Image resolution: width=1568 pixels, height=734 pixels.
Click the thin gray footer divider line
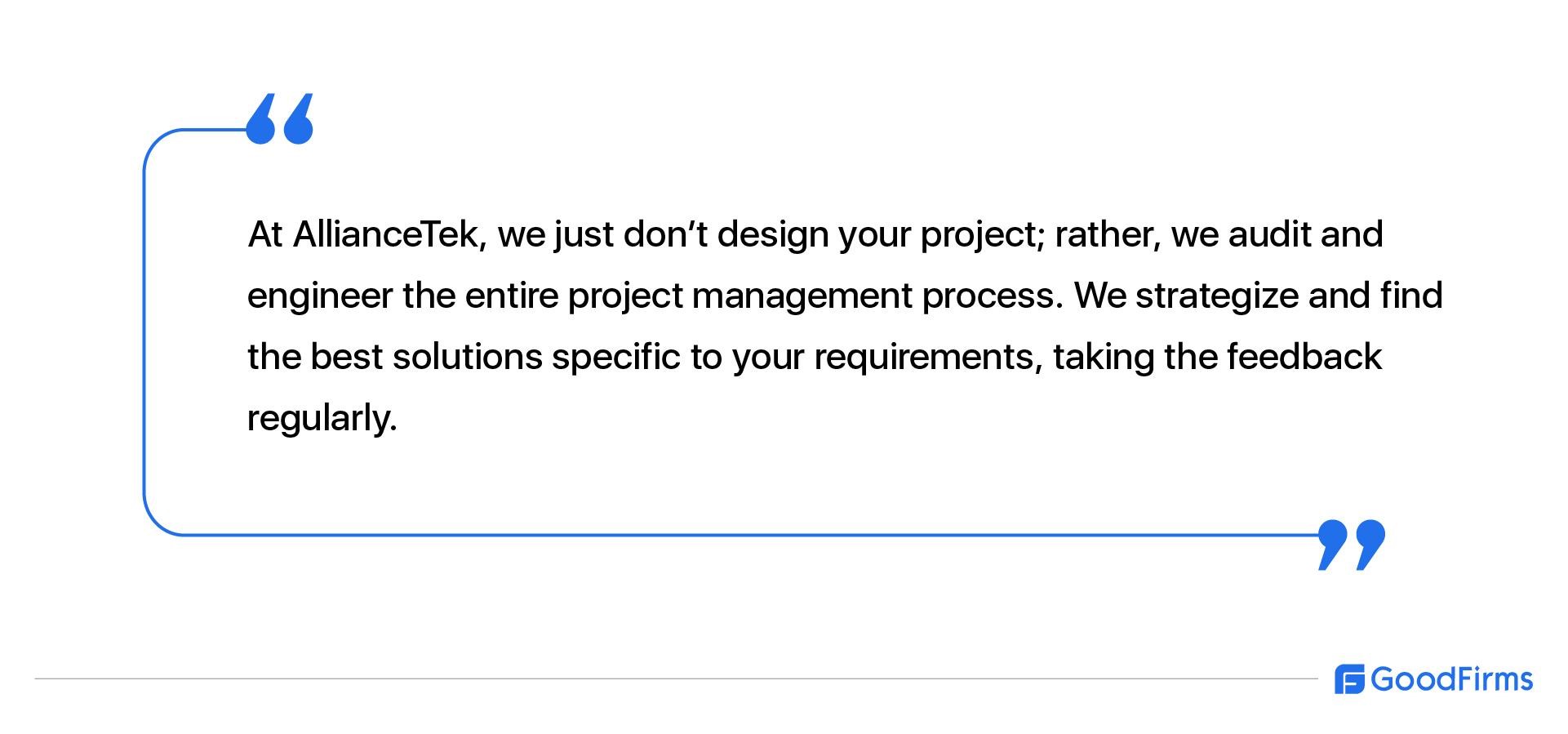point(676,678)
